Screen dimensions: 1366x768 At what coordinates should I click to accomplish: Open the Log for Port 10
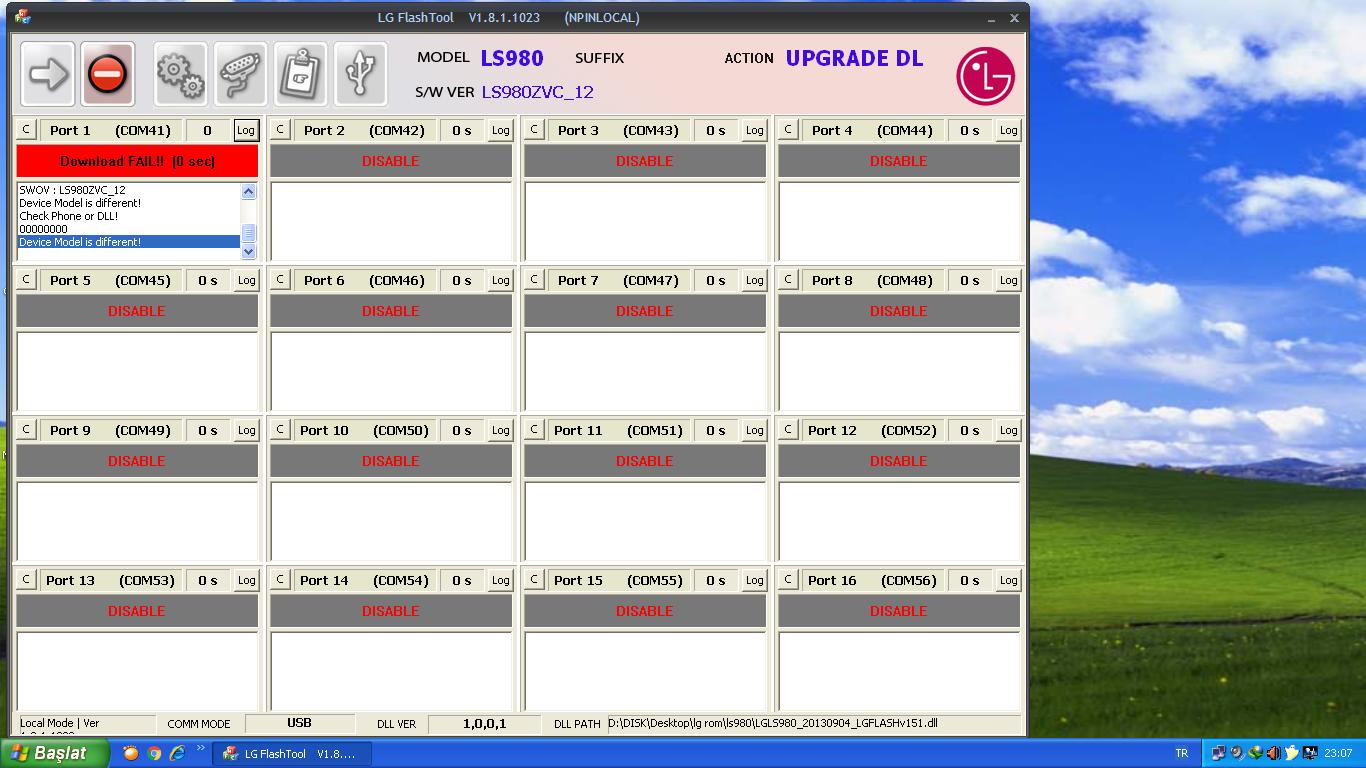(x=500, y=430)
